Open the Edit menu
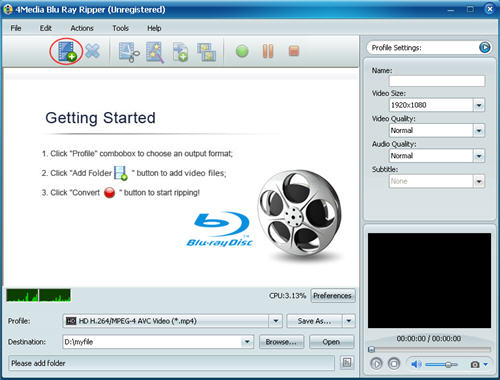 [x=46, y=28]
